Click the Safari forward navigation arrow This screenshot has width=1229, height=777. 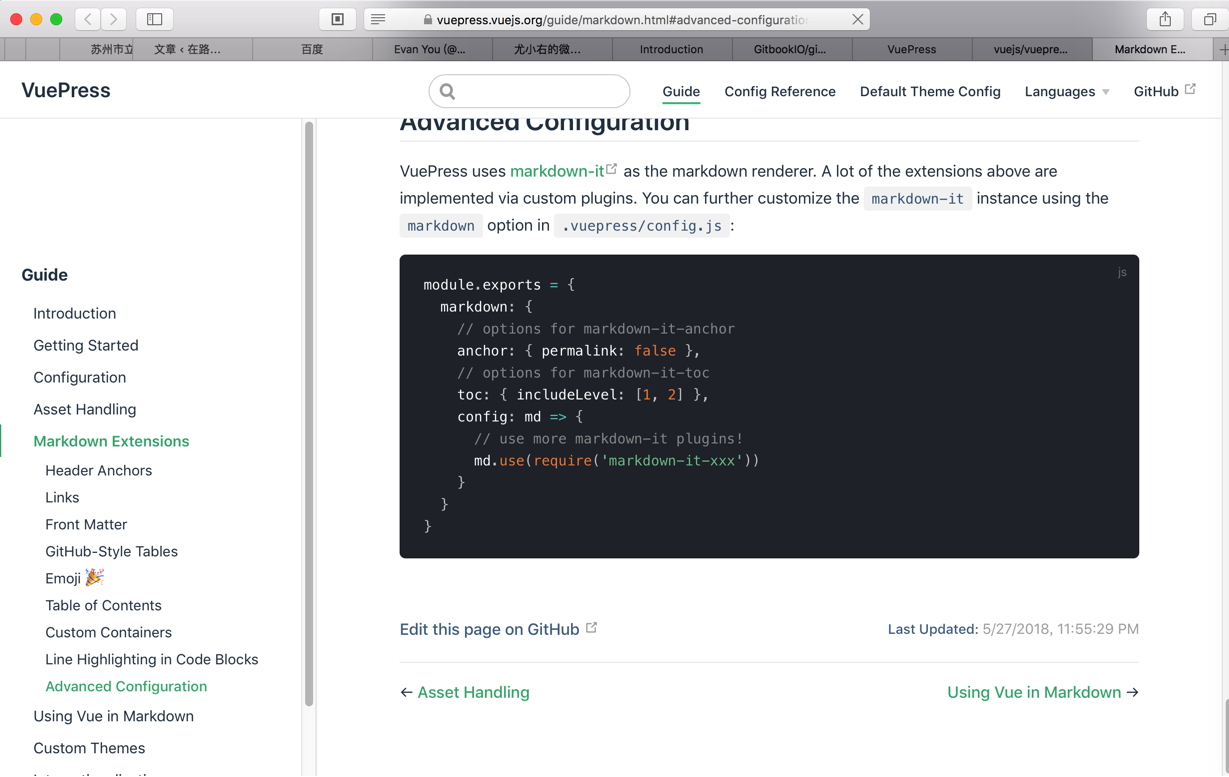tap(114, 19)
